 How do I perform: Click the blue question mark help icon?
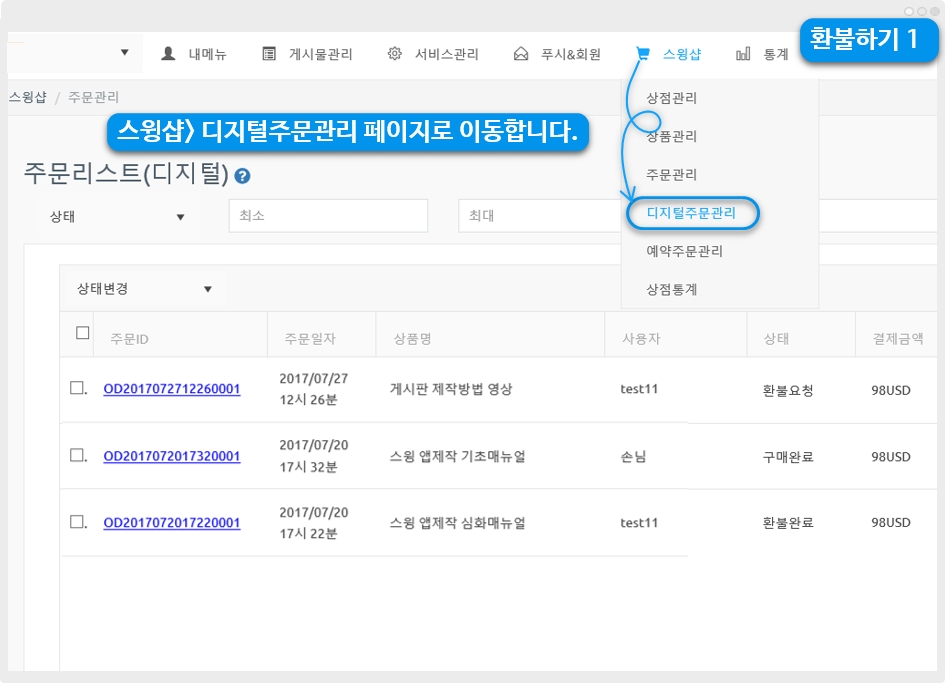242,176
